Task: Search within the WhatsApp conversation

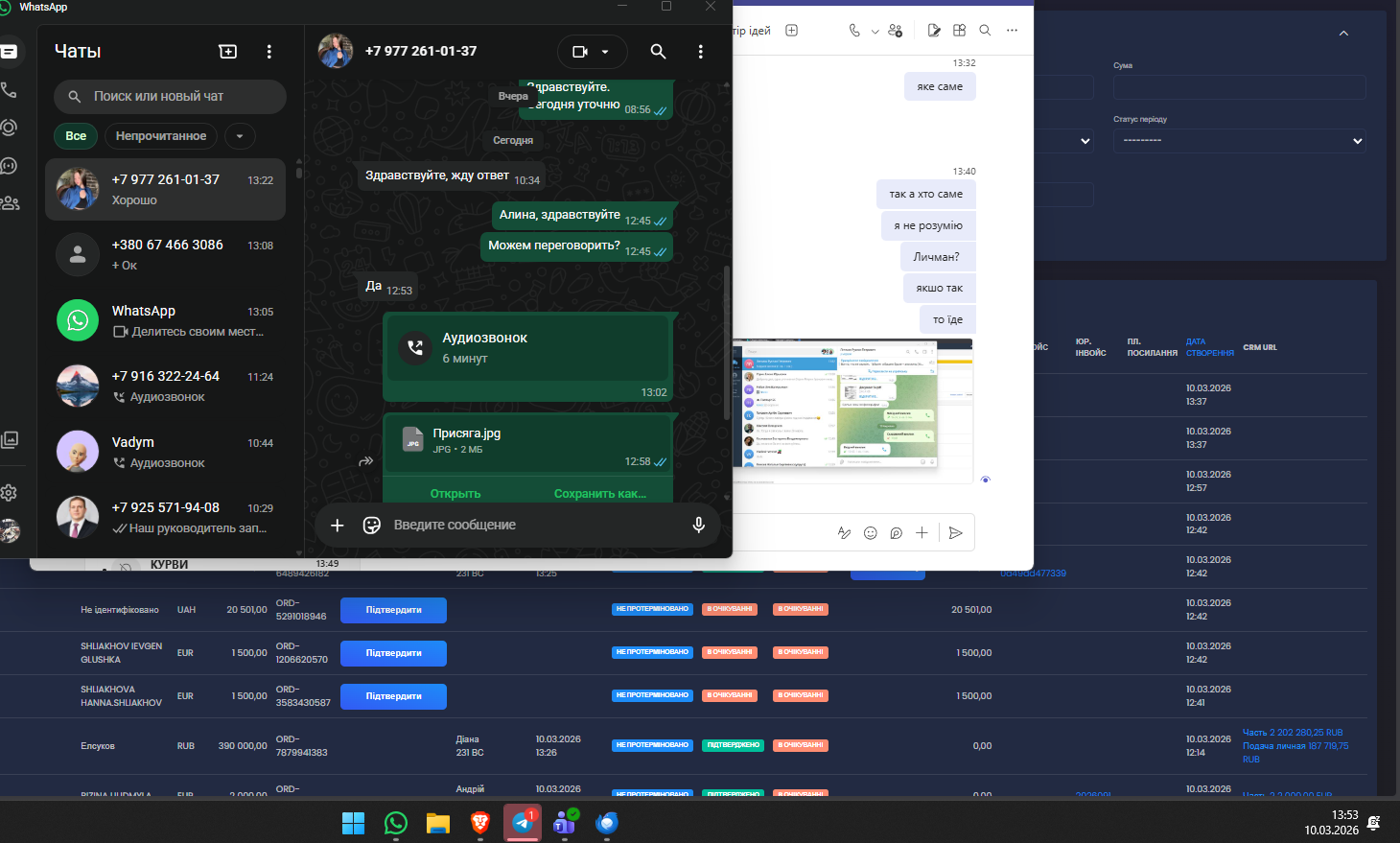Action: click(x=658, y=52)
